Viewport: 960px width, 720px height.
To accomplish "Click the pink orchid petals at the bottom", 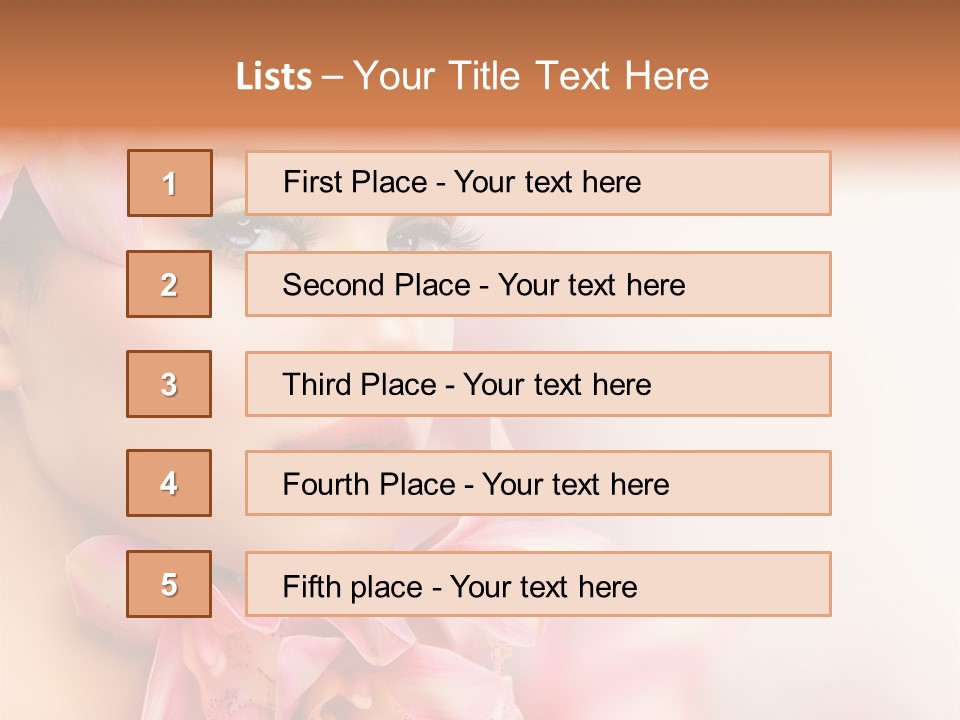I will click(x=400, y=670).
